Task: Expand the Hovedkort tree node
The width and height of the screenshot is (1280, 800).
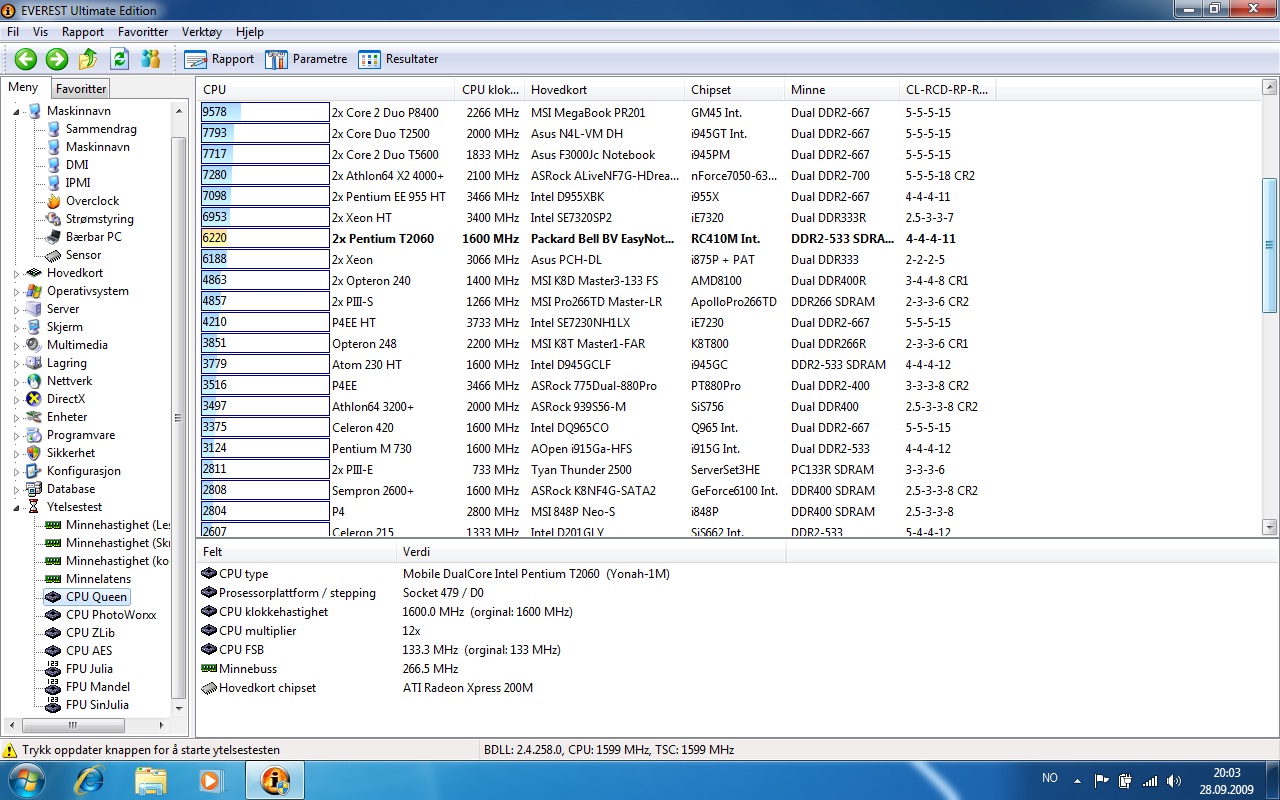Action: pos(16,273)
